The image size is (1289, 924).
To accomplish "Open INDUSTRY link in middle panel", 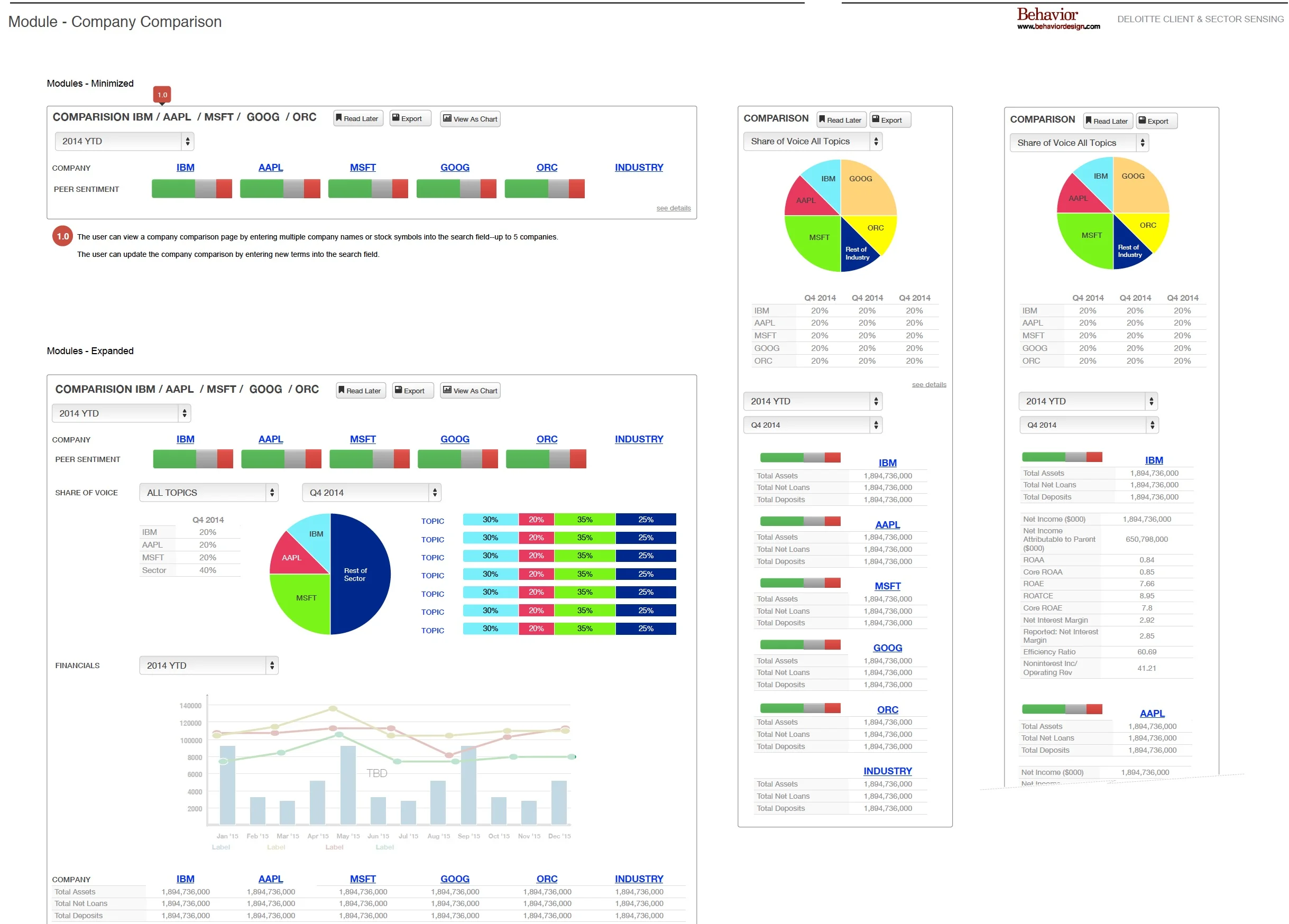I will [888, 771].
